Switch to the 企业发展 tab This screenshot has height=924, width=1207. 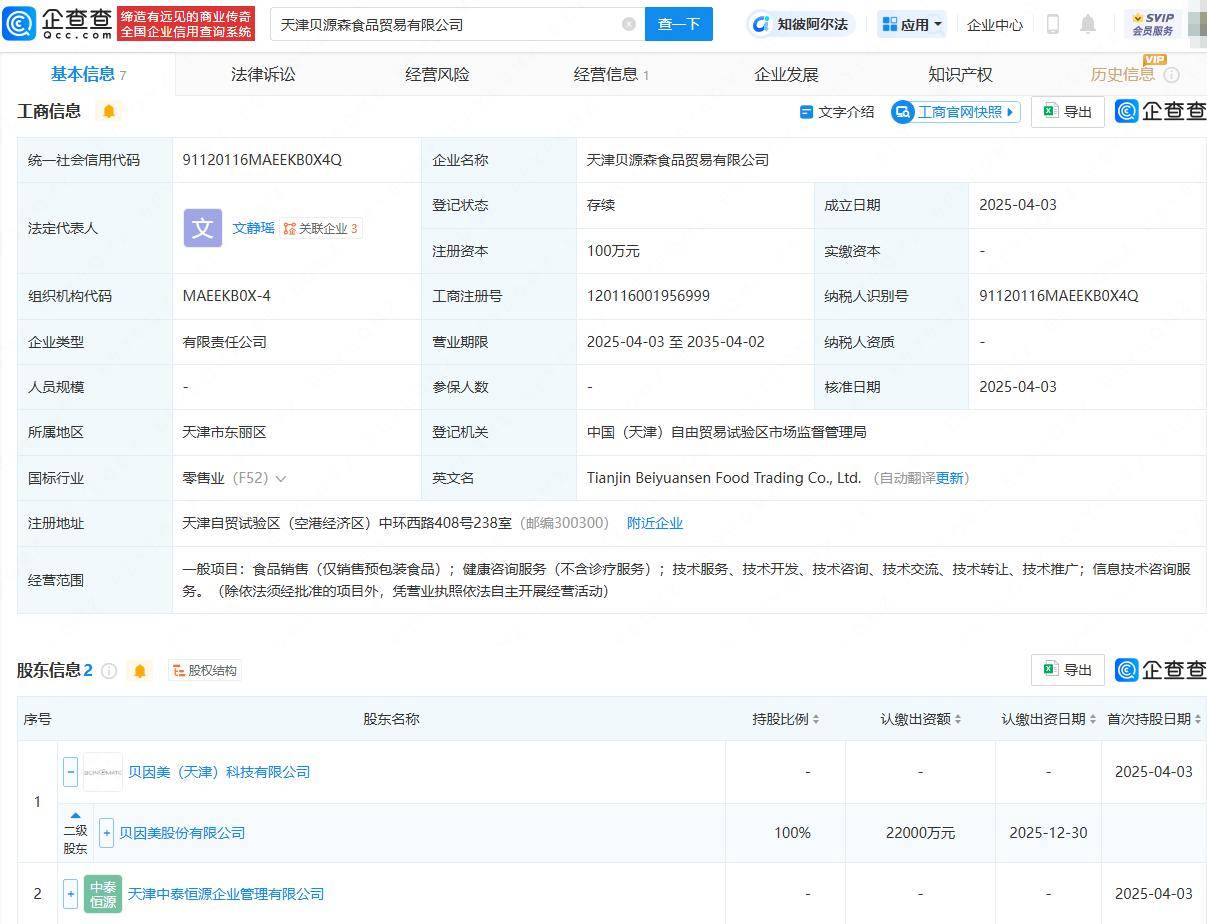click(x=786, y=74)
